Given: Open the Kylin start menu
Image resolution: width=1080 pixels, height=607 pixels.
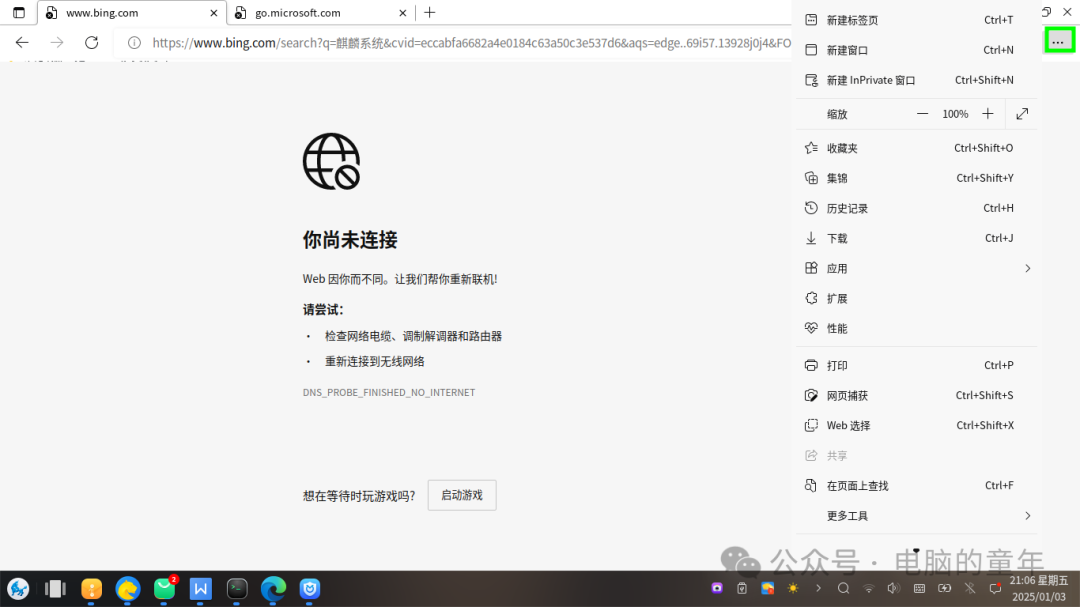Looking at the screenshot, I should (x=19, y=588).
